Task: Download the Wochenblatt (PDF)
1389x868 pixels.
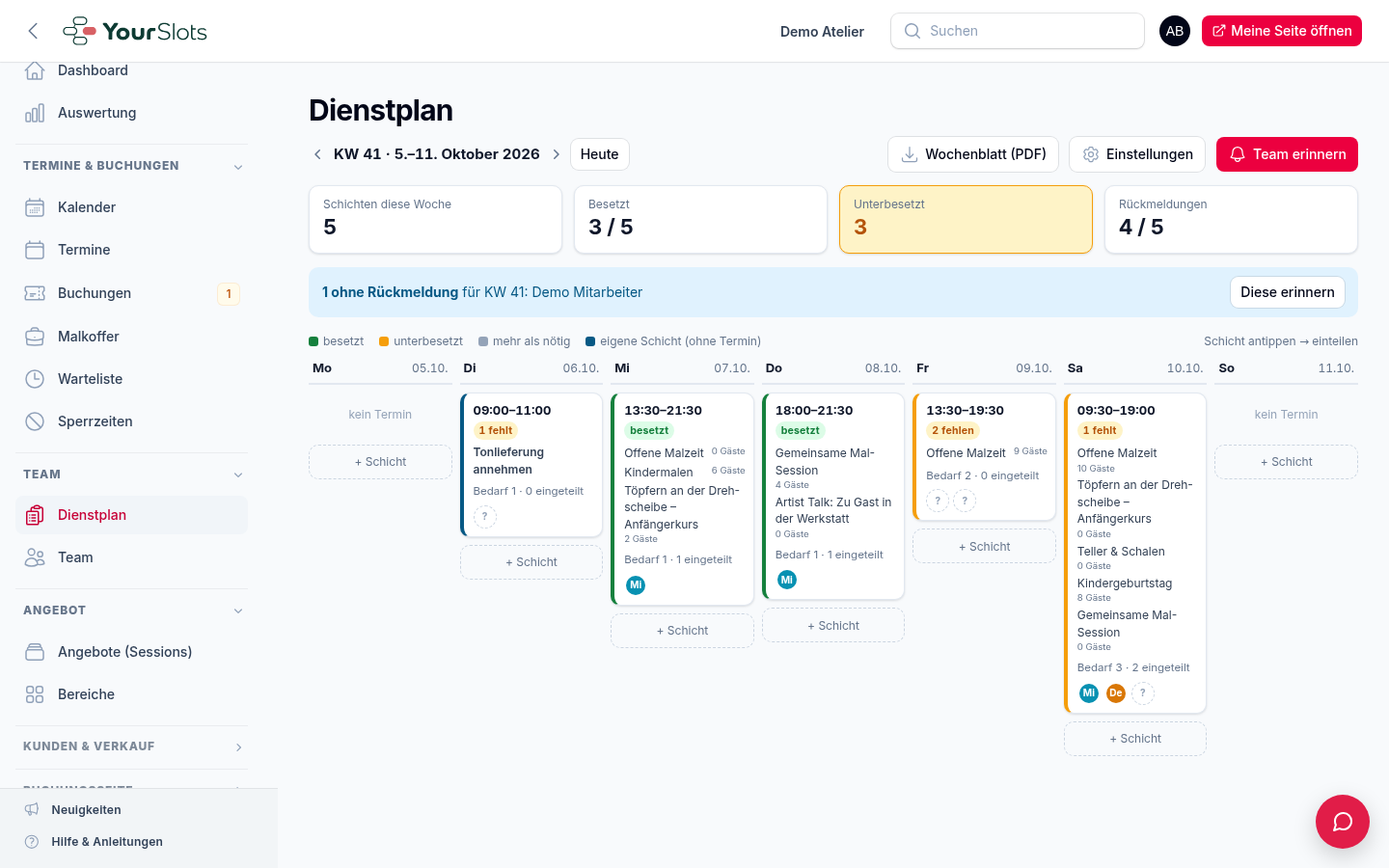Action: (973, 154)
